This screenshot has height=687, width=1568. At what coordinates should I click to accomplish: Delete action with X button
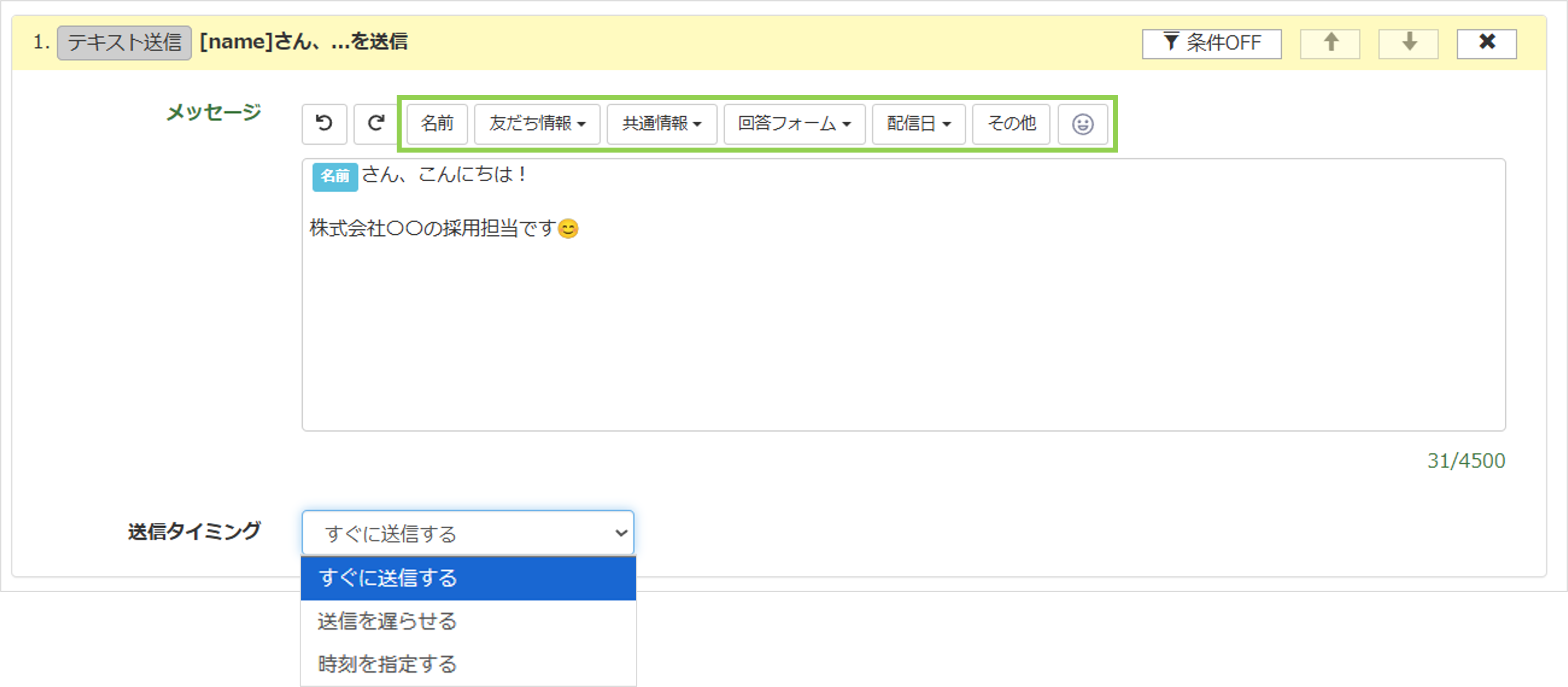click(1487, 43)
